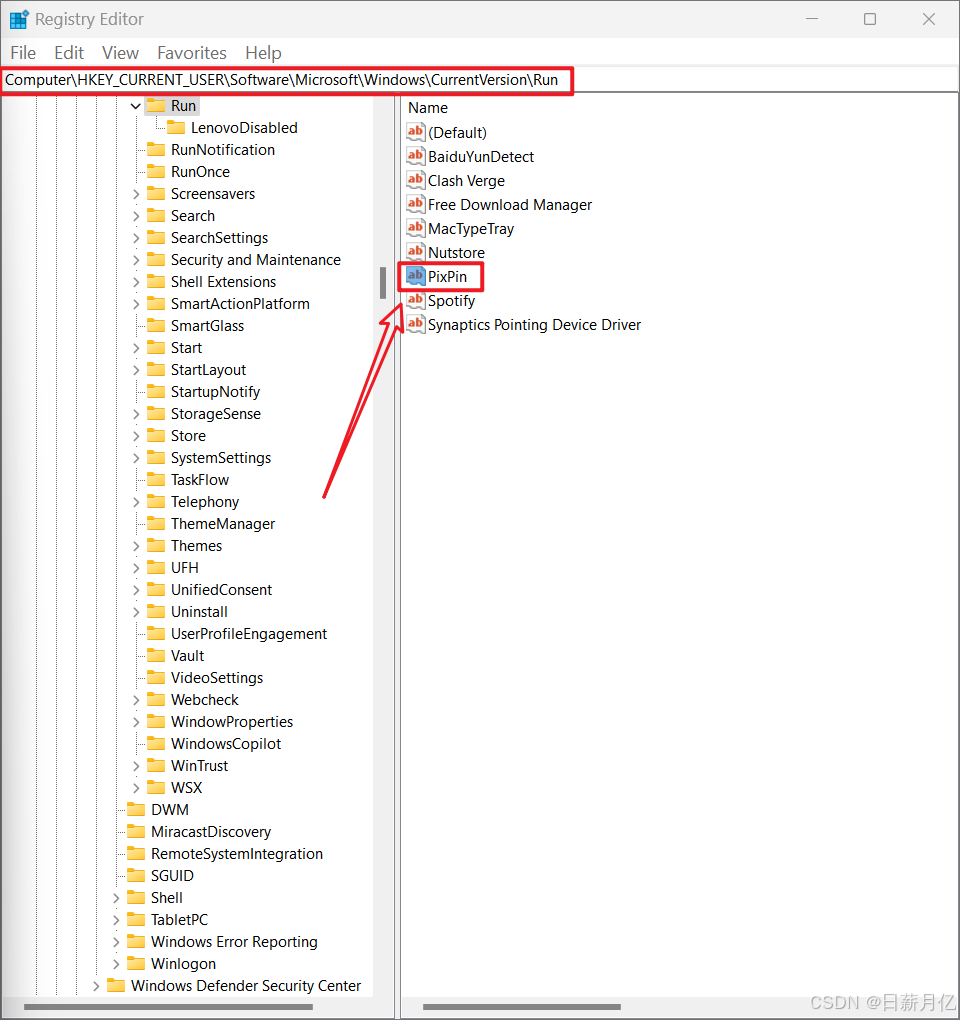
Task: Expand the Windows Defender Security Center key
Action: 96,986
